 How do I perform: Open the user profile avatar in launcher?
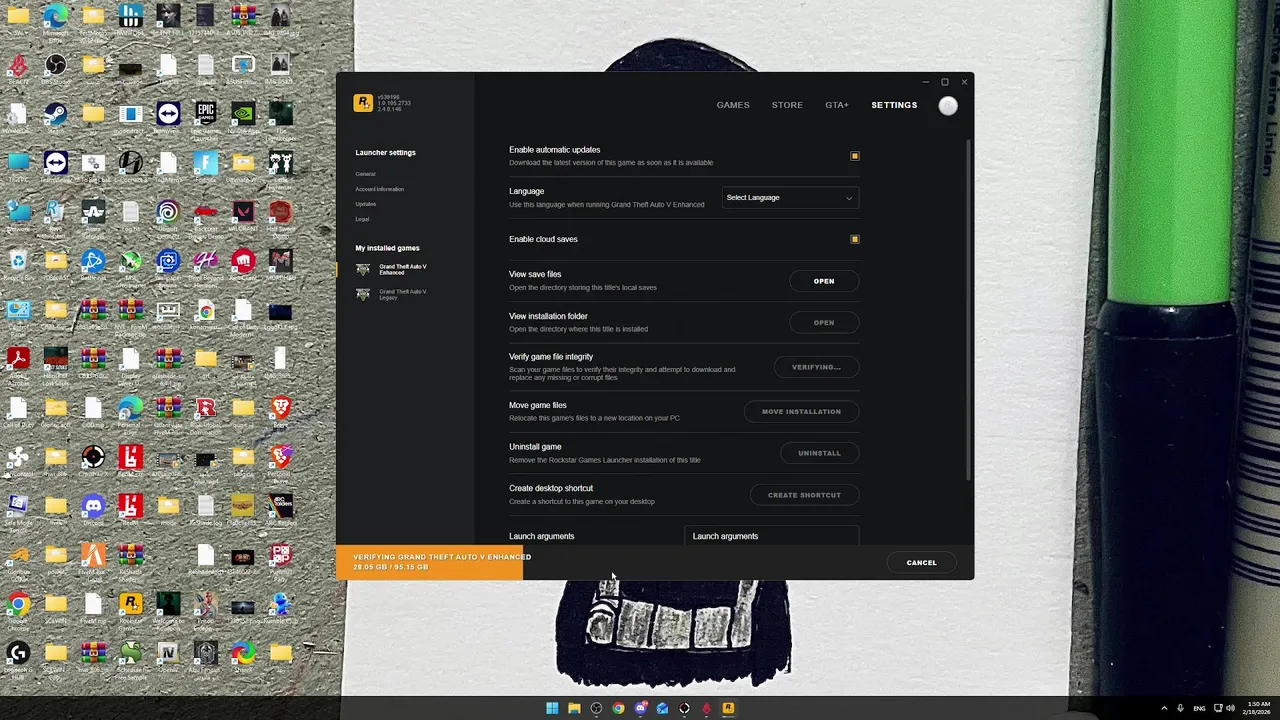(x=948, y=105)
